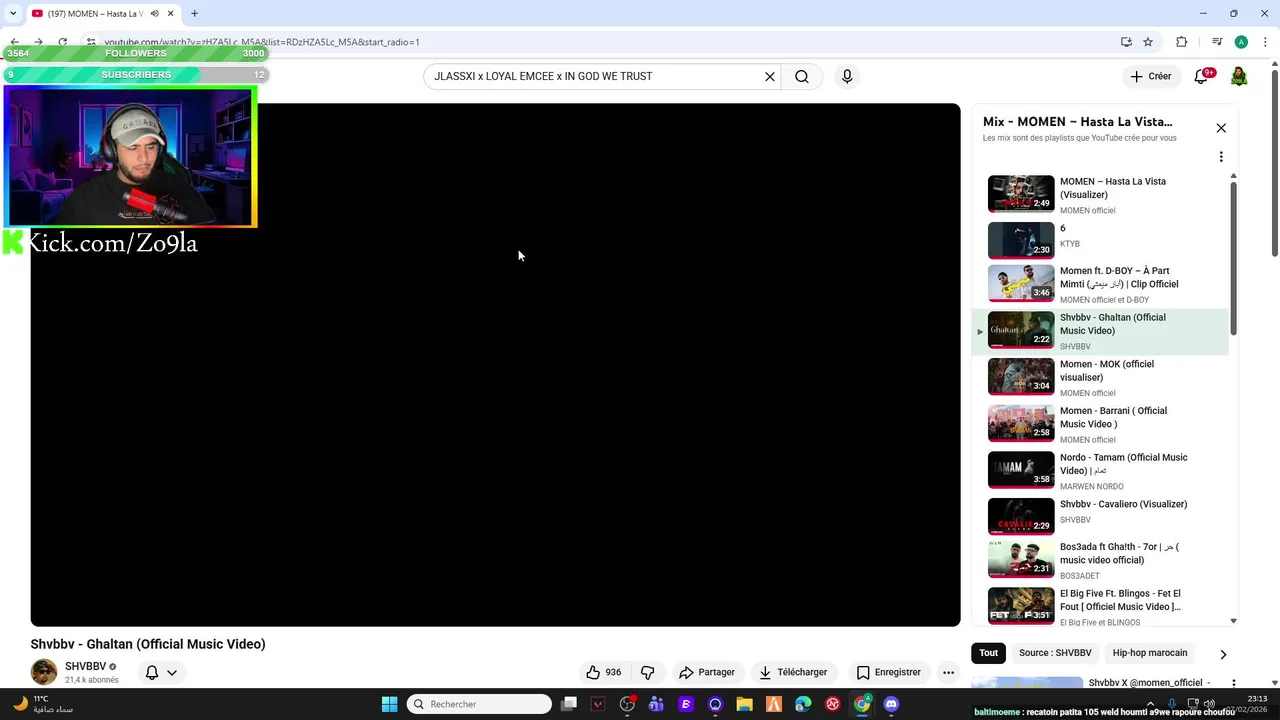The height and width of the screenshot is (720, 1280).
Task: Close the MOMEN YouTube browser tab
Action: [171, 14]
